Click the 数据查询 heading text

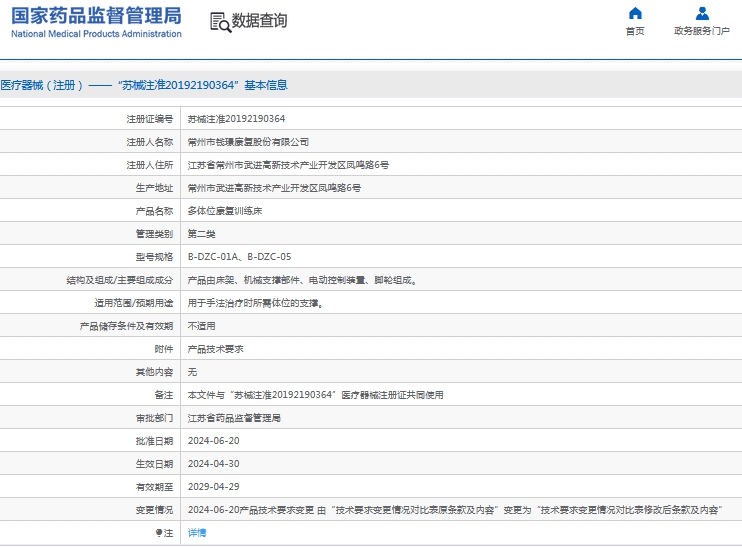(259, 20)
